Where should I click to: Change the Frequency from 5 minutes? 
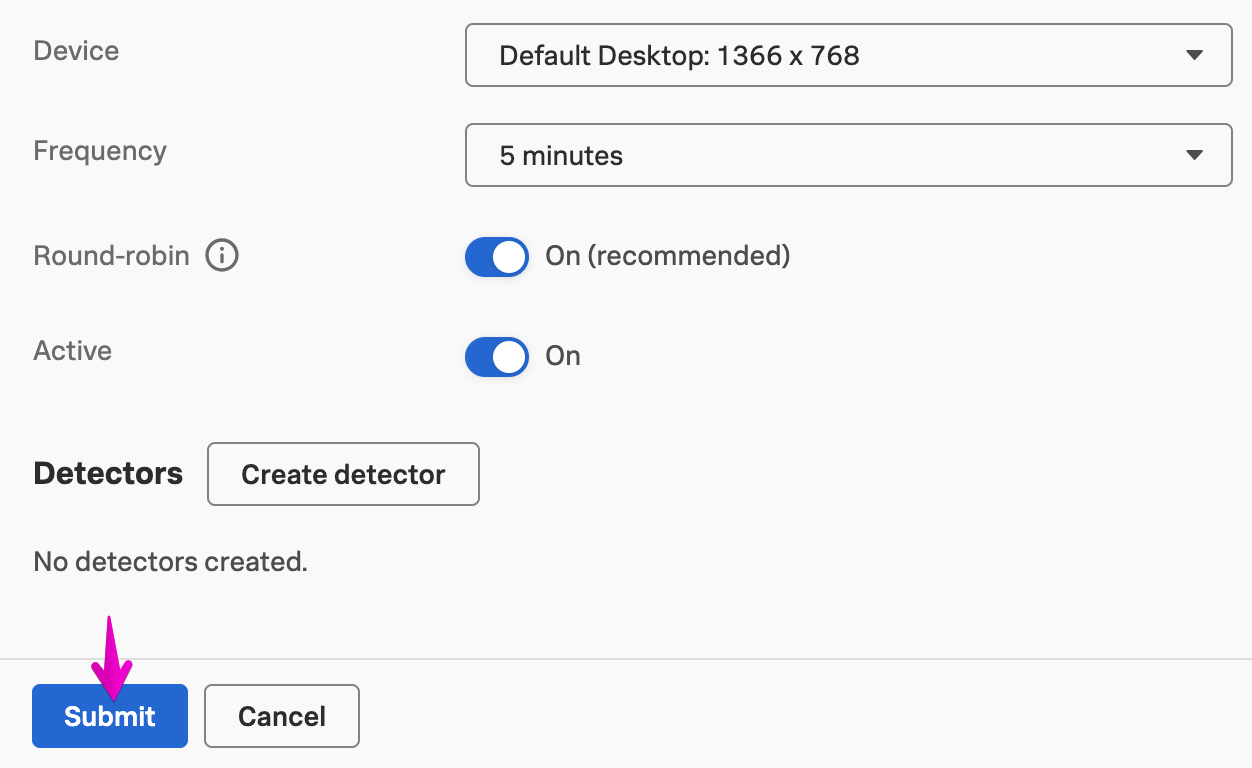point(848,155)
